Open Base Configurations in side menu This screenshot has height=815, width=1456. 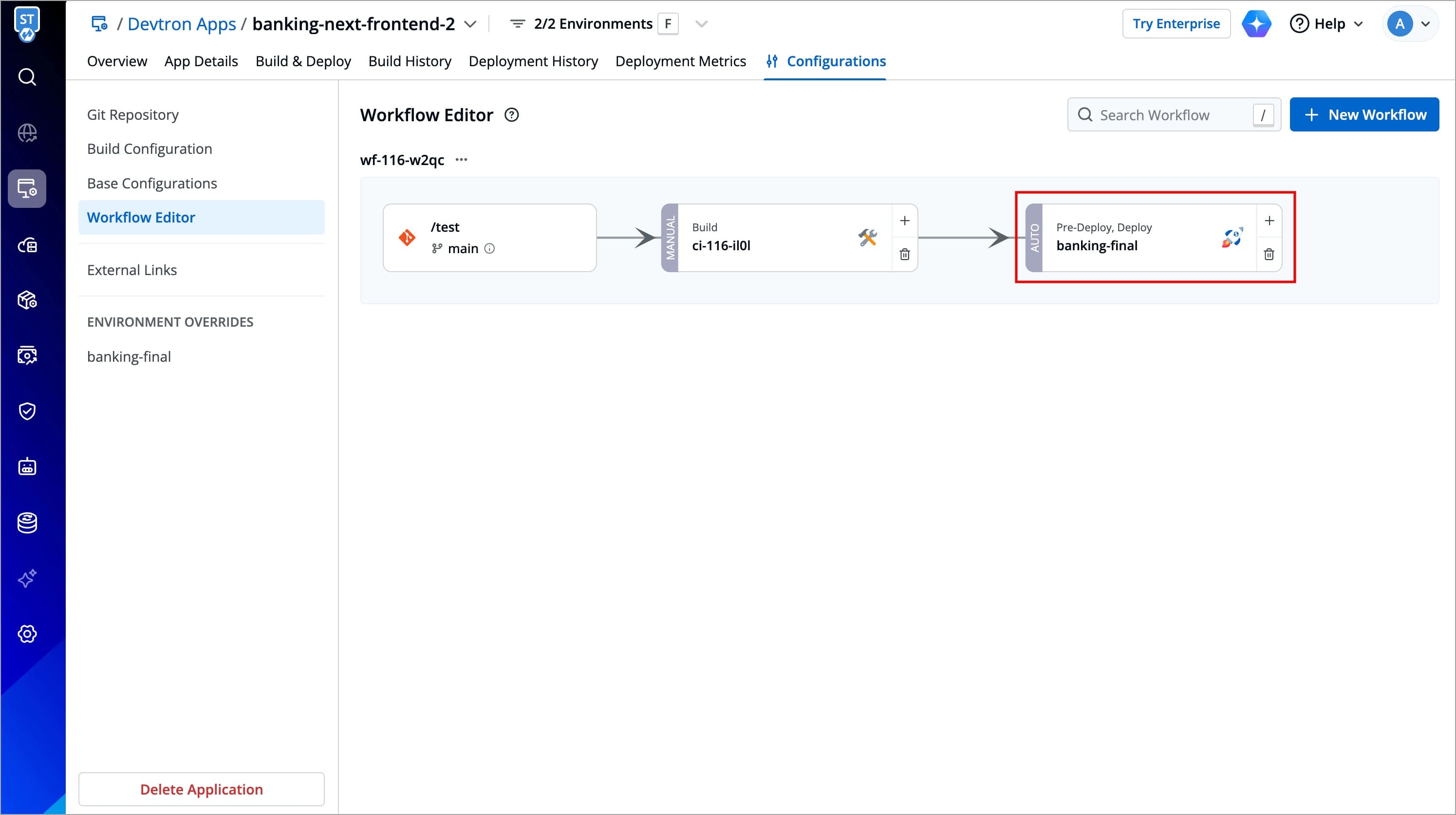point(152,183)
